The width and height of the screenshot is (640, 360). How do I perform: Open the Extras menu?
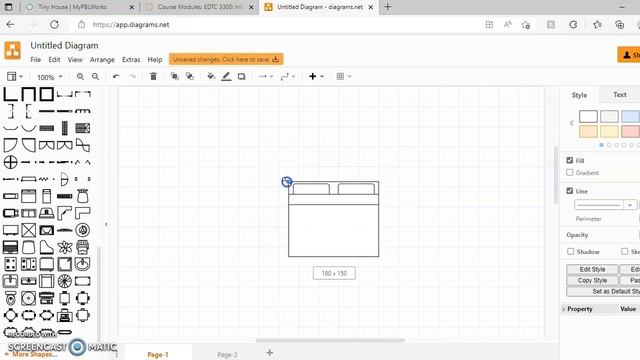coord(131,60)
